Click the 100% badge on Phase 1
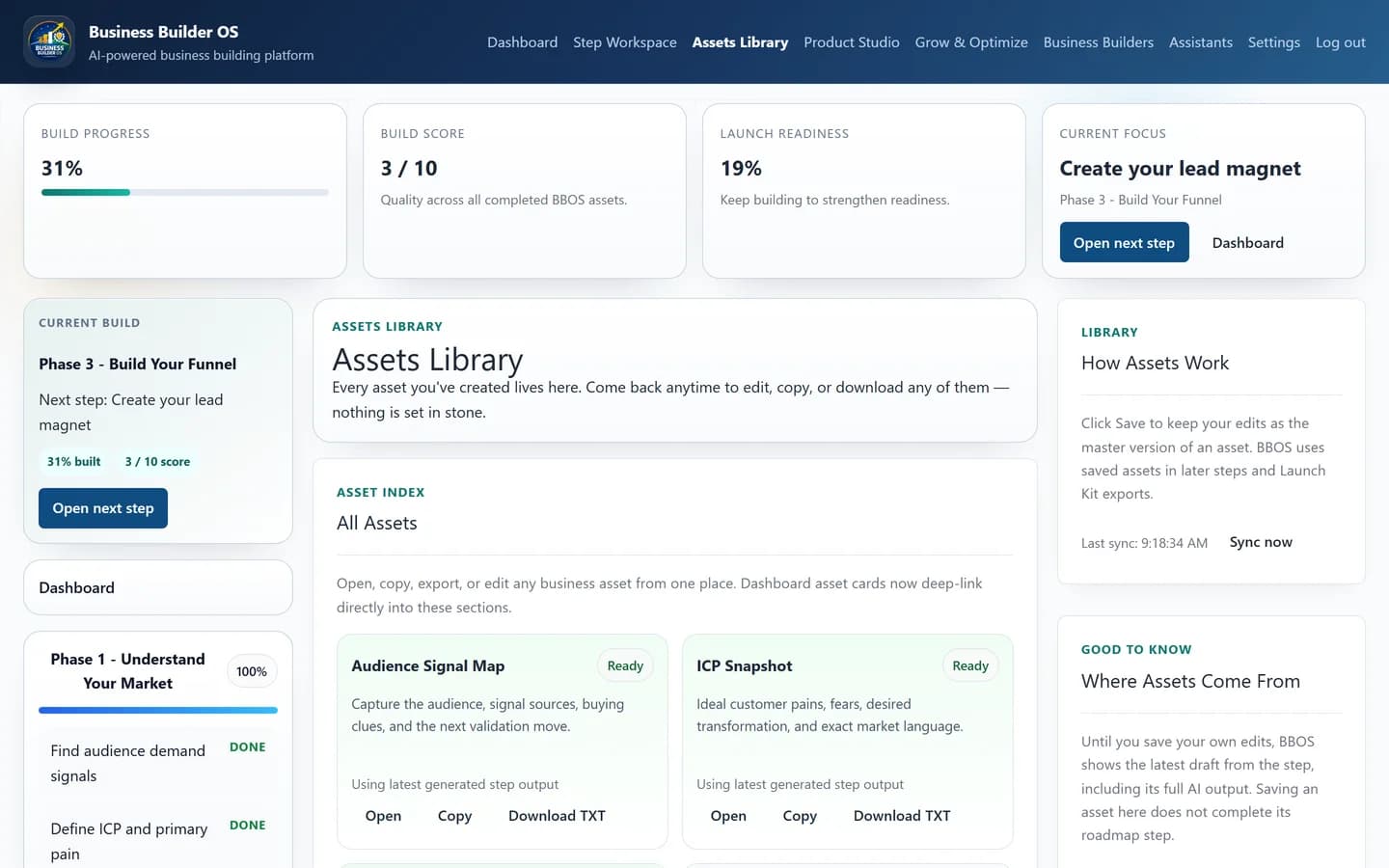This screenshot has height=868, width=1389. click(x=252, y=671)
